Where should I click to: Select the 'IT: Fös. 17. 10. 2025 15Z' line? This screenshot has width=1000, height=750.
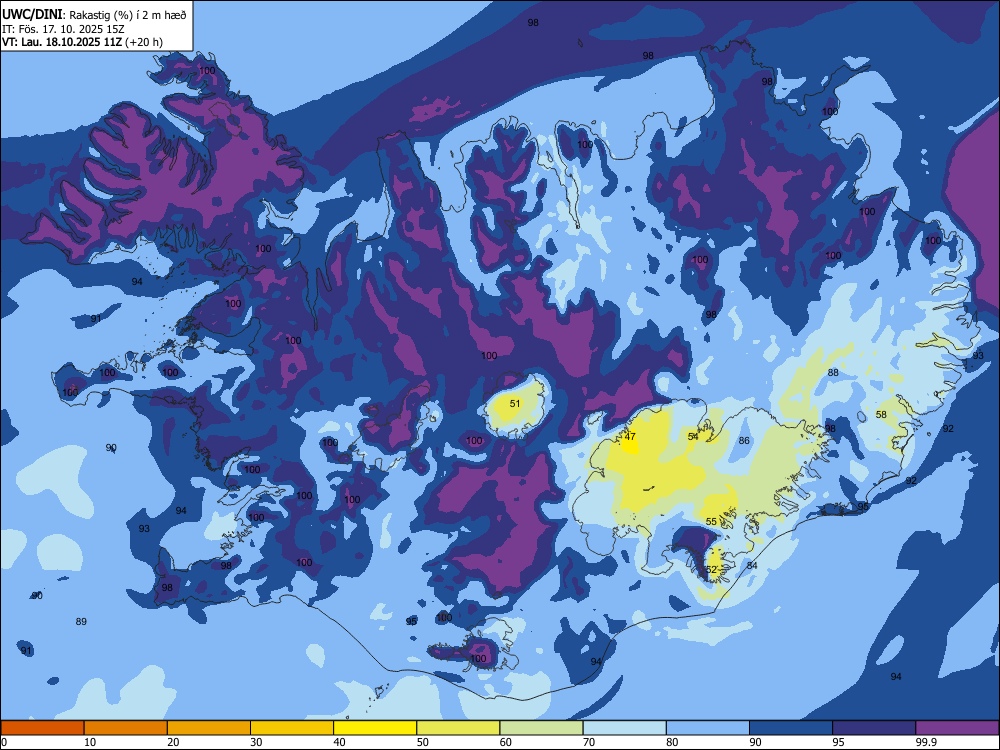point(63,29)
